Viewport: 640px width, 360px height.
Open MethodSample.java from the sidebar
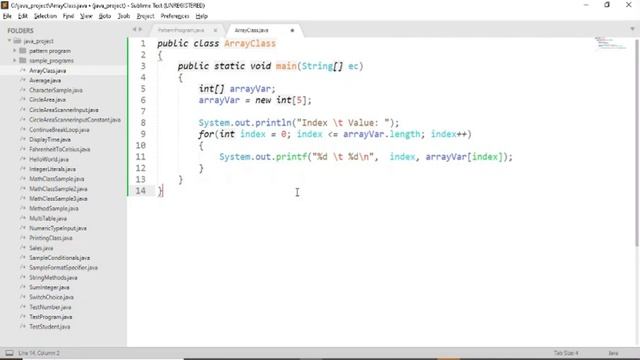[x=54, y=209]
